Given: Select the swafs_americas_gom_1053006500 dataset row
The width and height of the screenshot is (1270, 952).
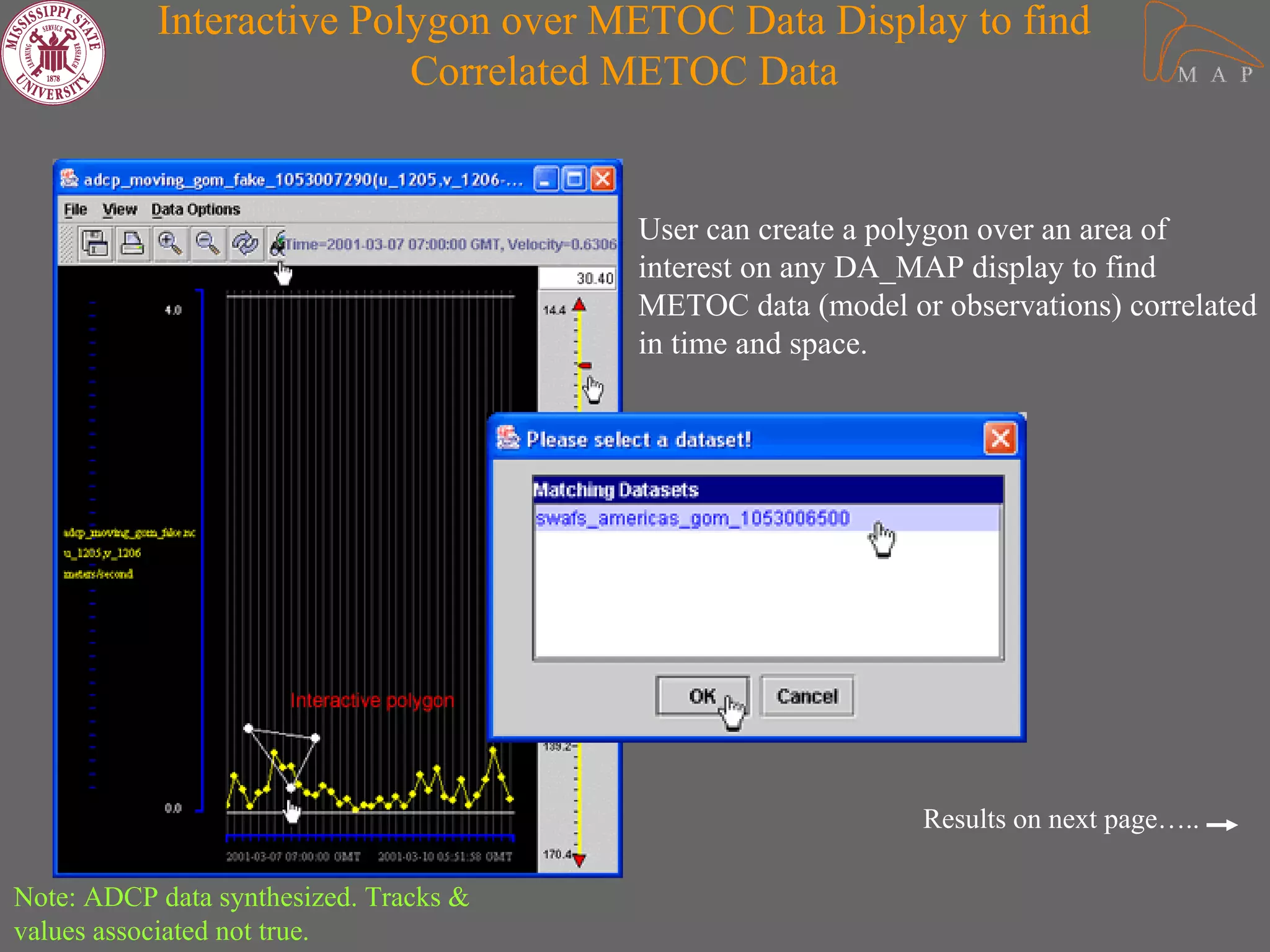Looking at the screenshot, I should [x=767, y=518].
